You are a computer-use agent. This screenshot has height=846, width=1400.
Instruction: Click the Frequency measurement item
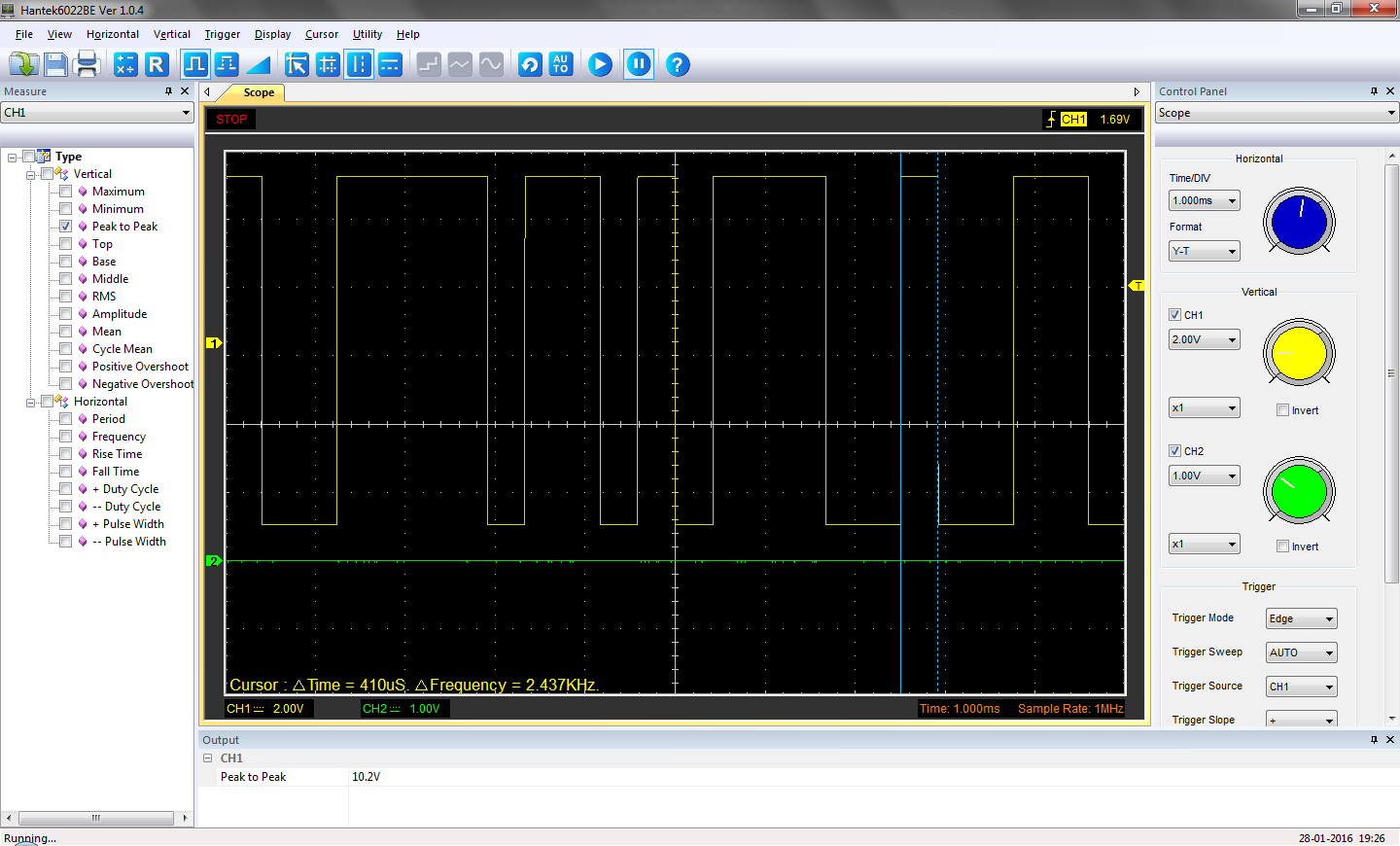click(x=119, y=437)
